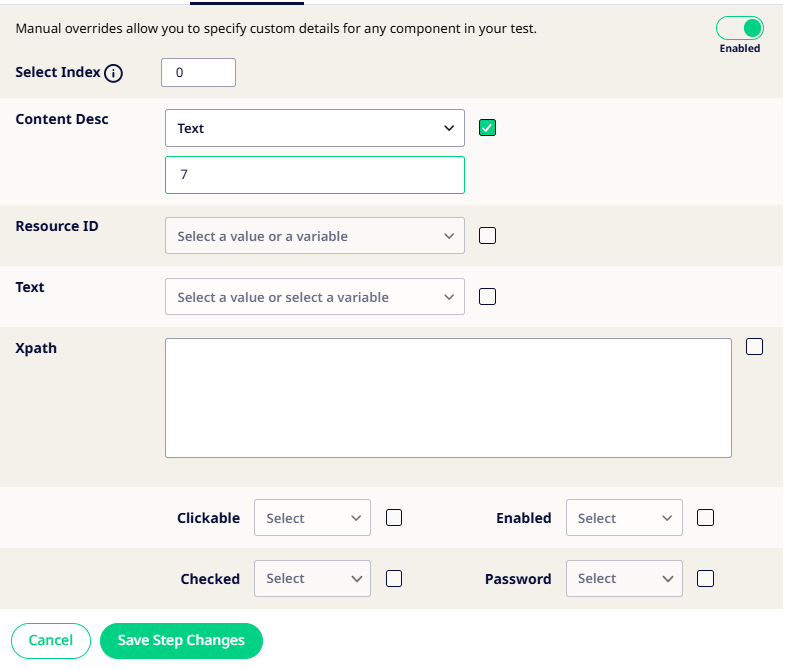Viewport: 802px width, 669px height.
Task: Click inside the Xpath text area
Action: coord(448,398)
